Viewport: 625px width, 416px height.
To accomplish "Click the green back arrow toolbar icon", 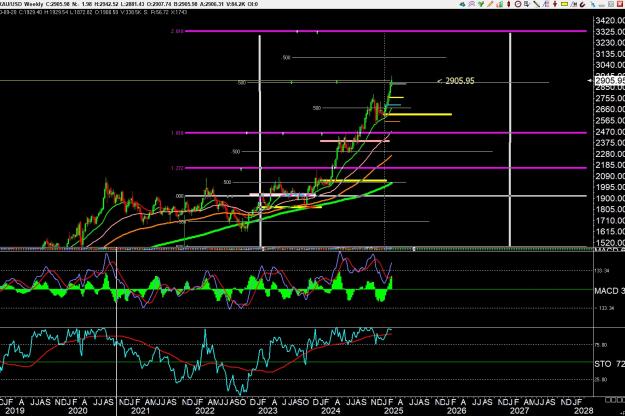I will [x=462, y=4].
